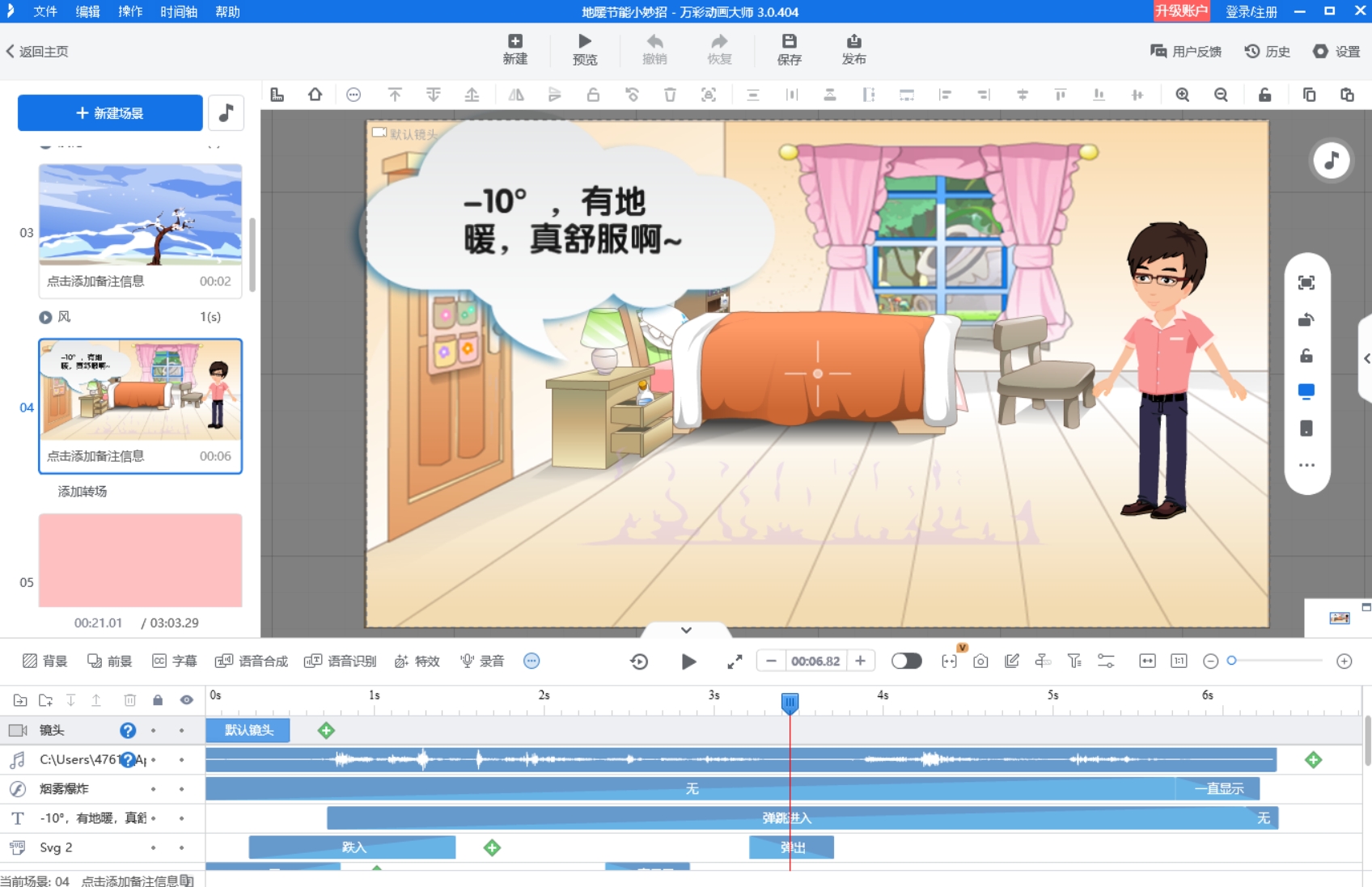
Task: Click the 00:06.82 time field
Action: tap(815, 661)
